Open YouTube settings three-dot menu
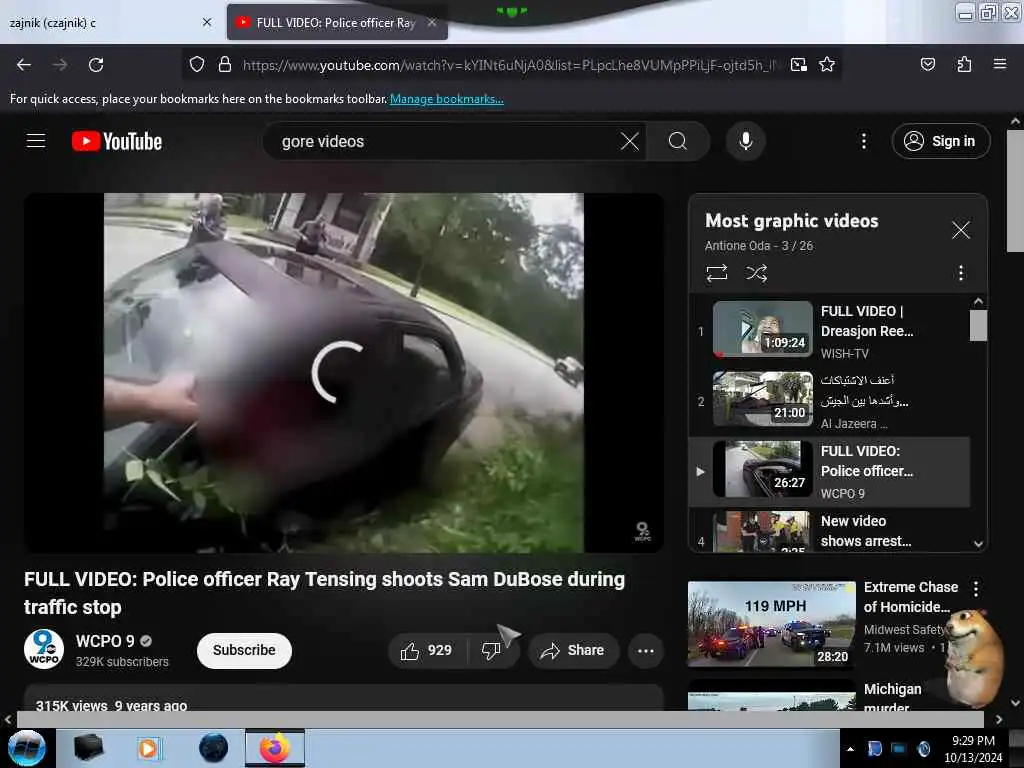1024x768 pixels. point(863,141)
